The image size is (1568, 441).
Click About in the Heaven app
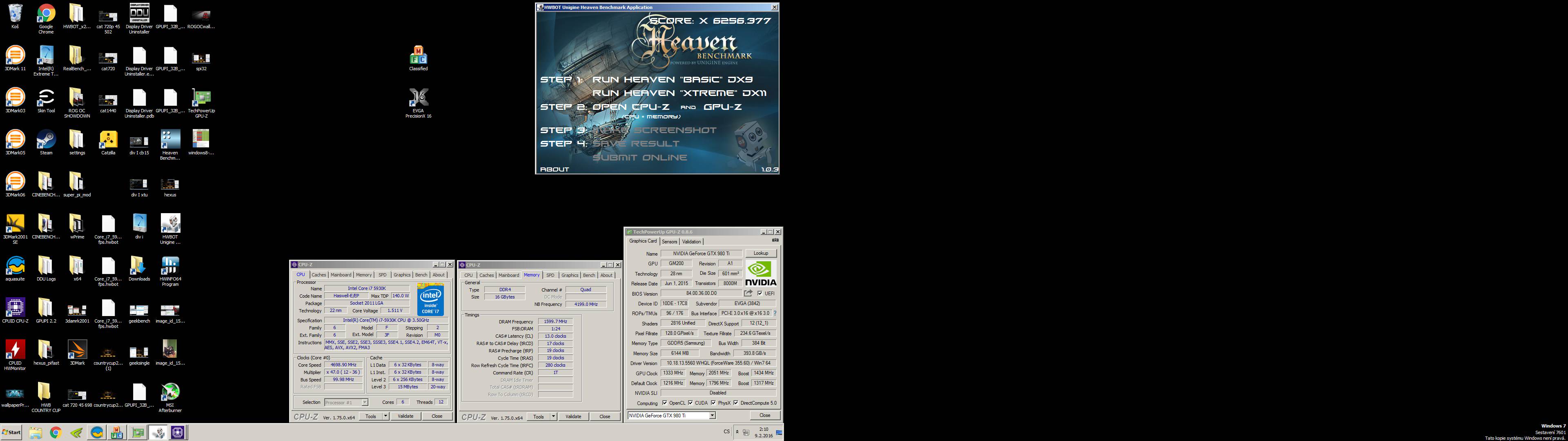pyautogui.click(x=555, y=169)
